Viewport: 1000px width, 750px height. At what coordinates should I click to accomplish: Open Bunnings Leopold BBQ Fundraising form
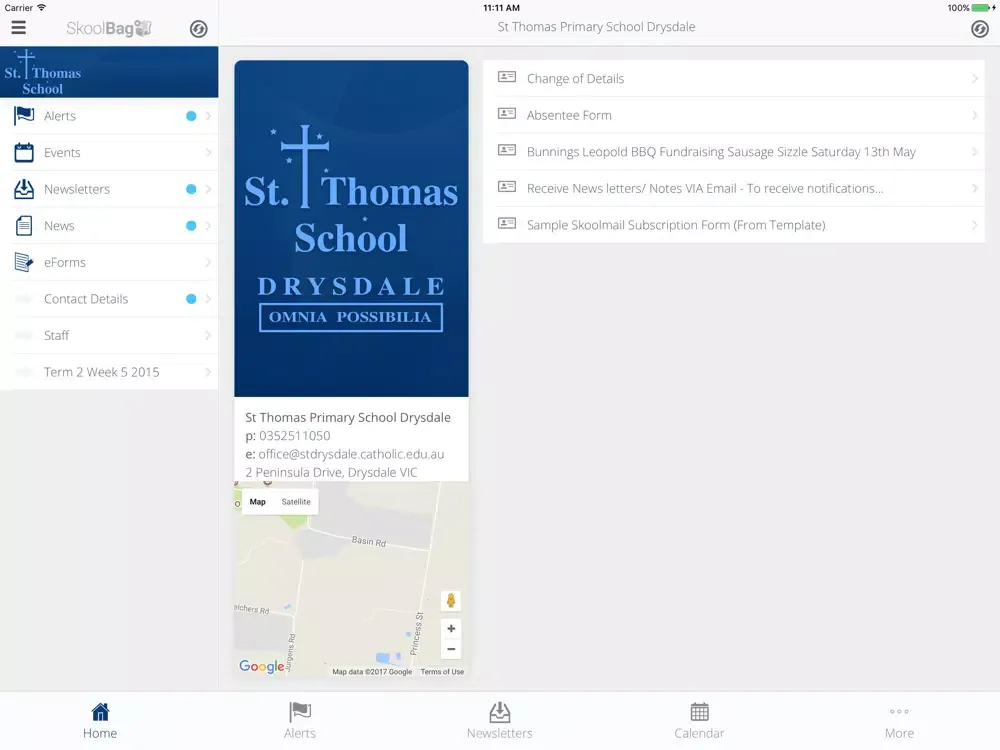coord(734,152)
